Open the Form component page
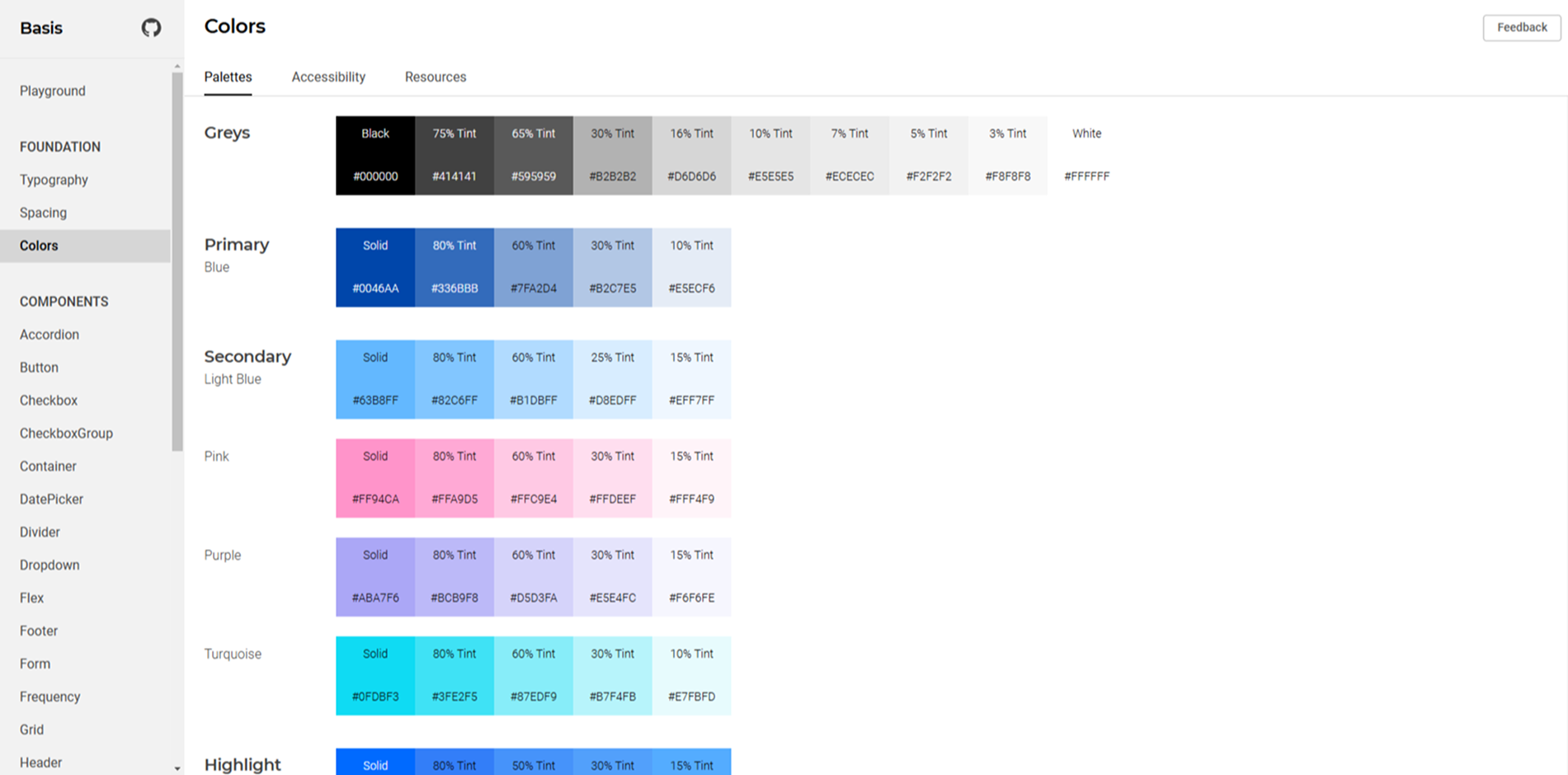The image size is (1568, 775). point(35,665)
